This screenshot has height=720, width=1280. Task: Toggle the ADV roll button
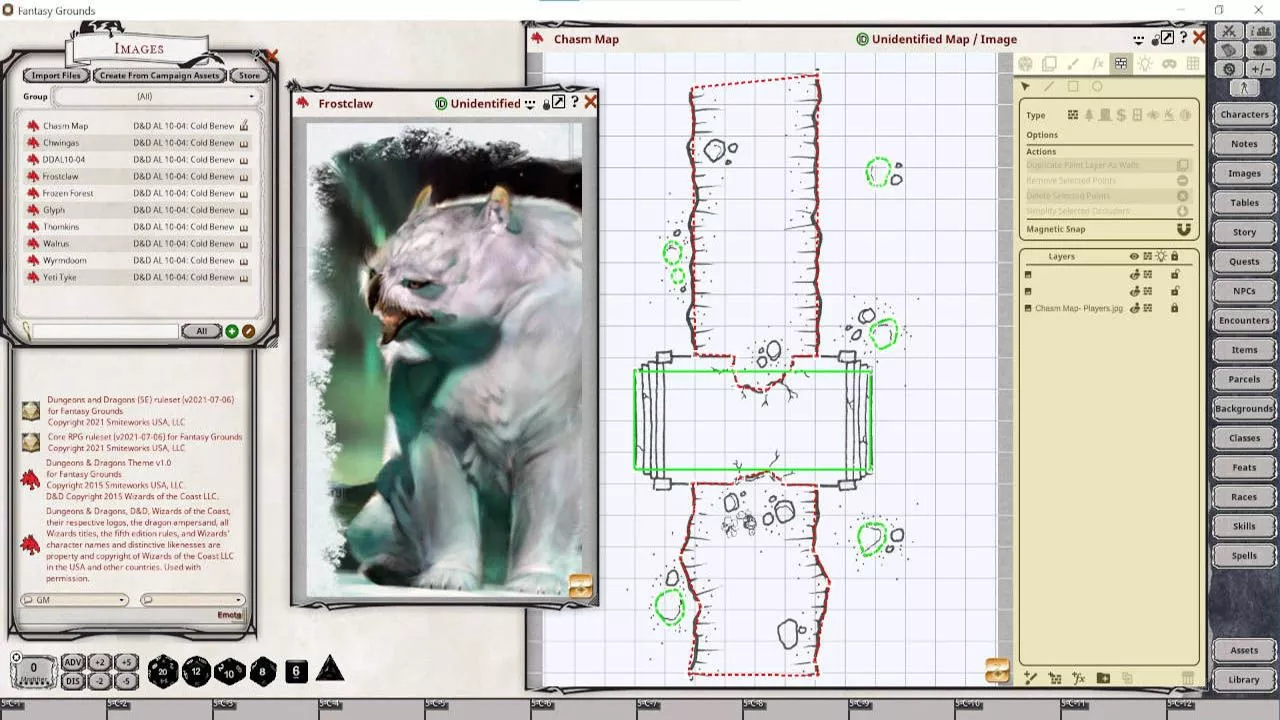point(73,662)
